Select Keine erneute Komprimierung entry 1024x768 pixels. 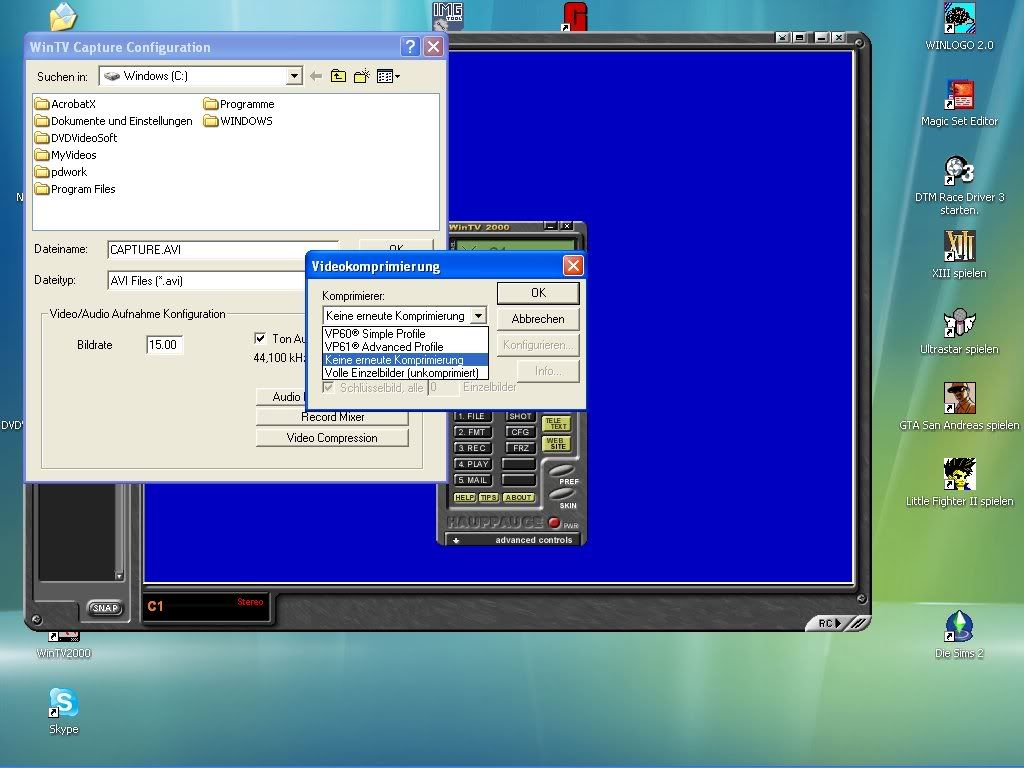pos(405,360)
